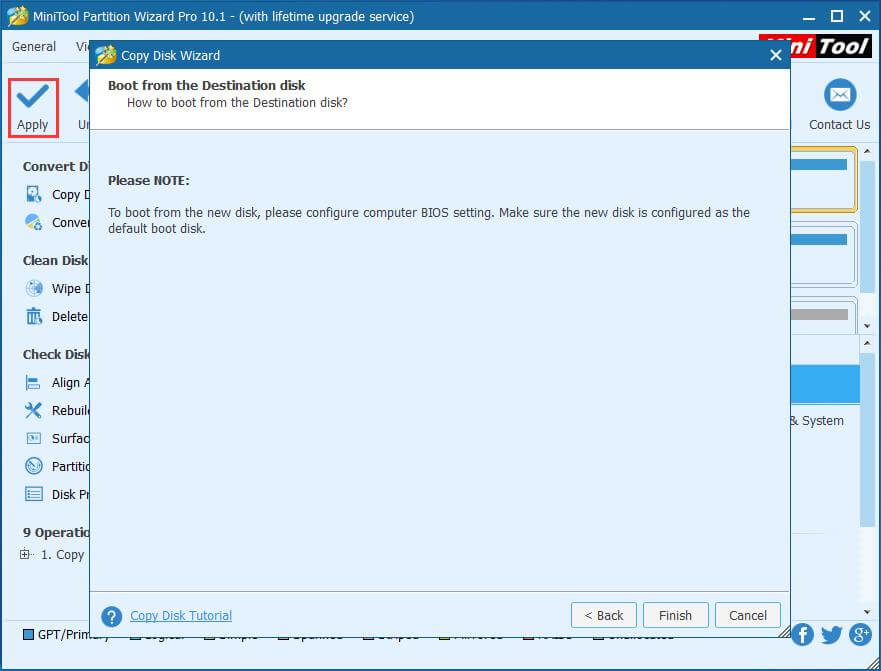Click the help question mark near the tutorial link

112,615
